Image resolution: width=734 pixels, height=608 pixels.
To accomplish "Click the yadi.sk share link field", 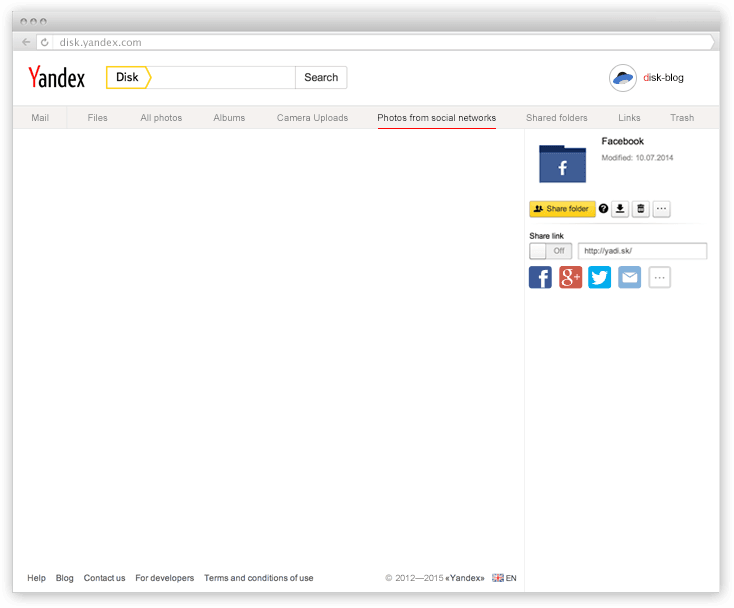I will [x=642, y=251].
